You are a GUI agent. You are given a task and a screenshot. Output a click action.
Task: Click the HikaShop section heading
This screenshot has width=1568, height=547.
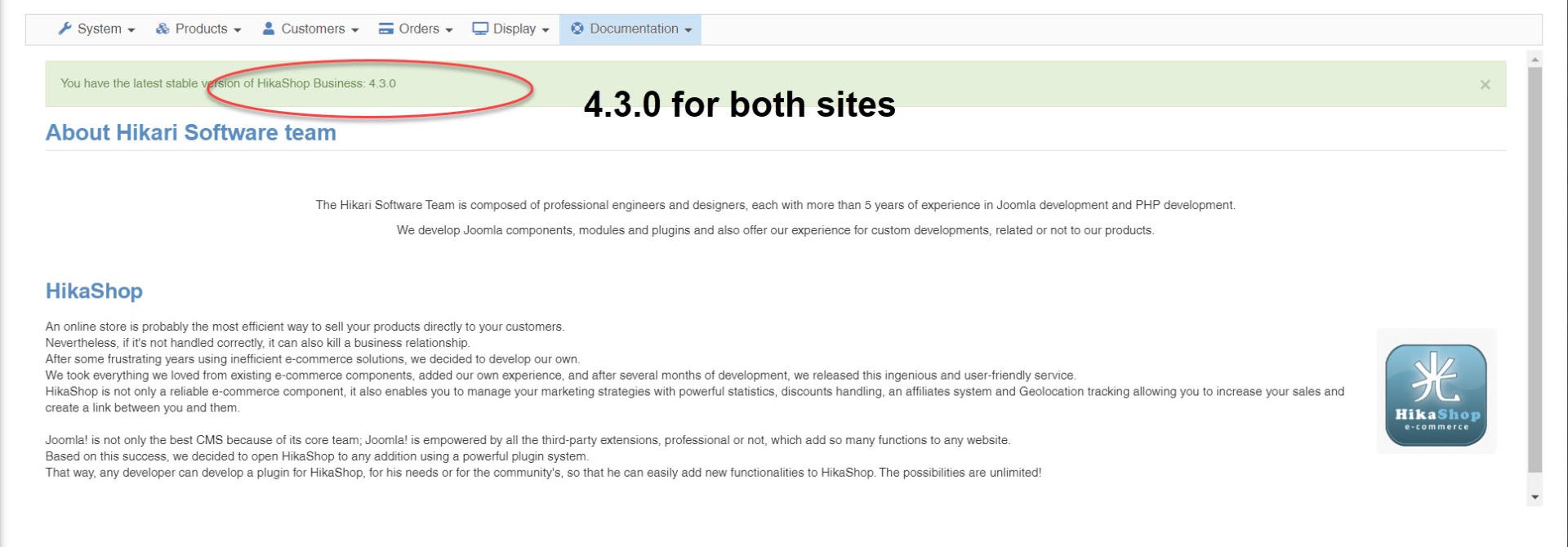pos(94,291)
